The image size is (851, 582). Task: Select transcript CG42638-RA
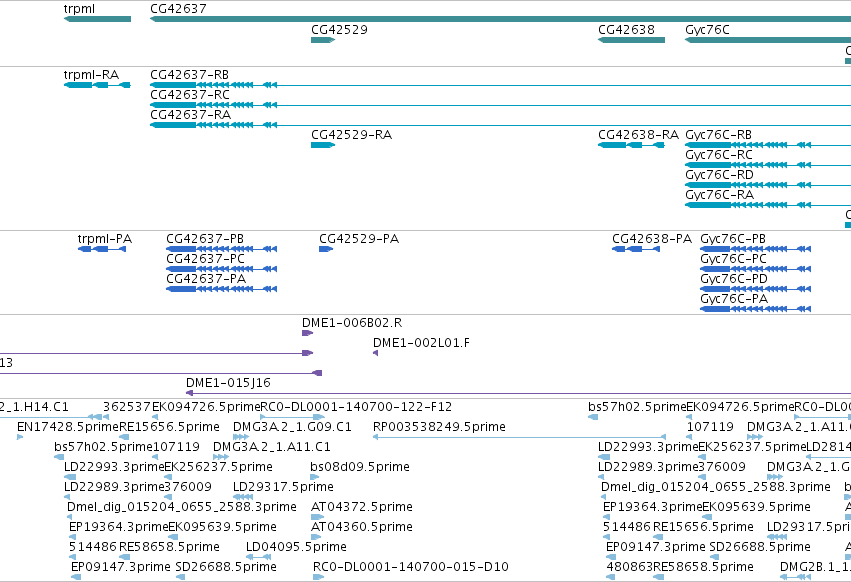pyautogui.click(x=631, y=145)
